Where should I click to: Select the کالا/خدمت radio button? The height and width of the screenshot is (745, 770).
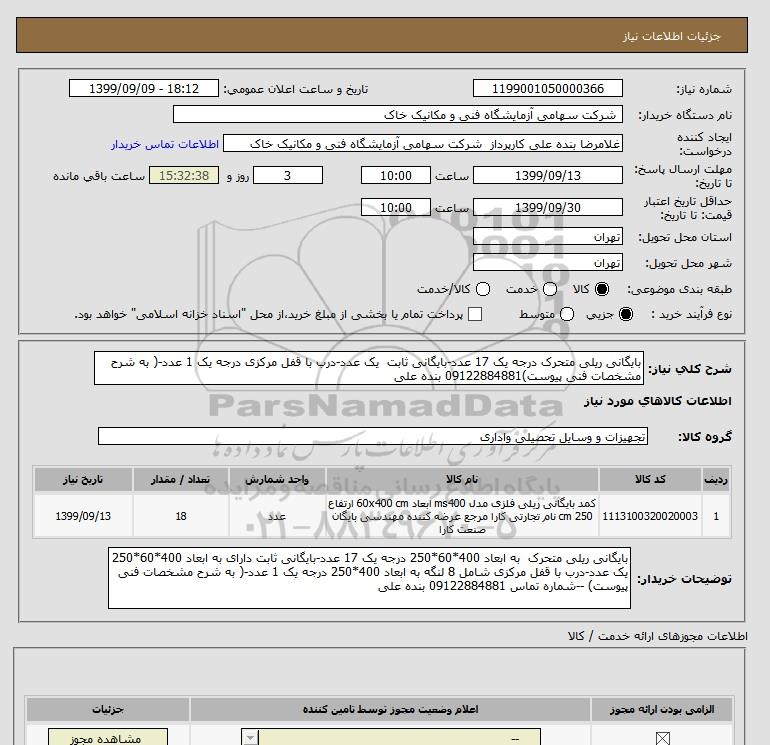click(483, 289)
